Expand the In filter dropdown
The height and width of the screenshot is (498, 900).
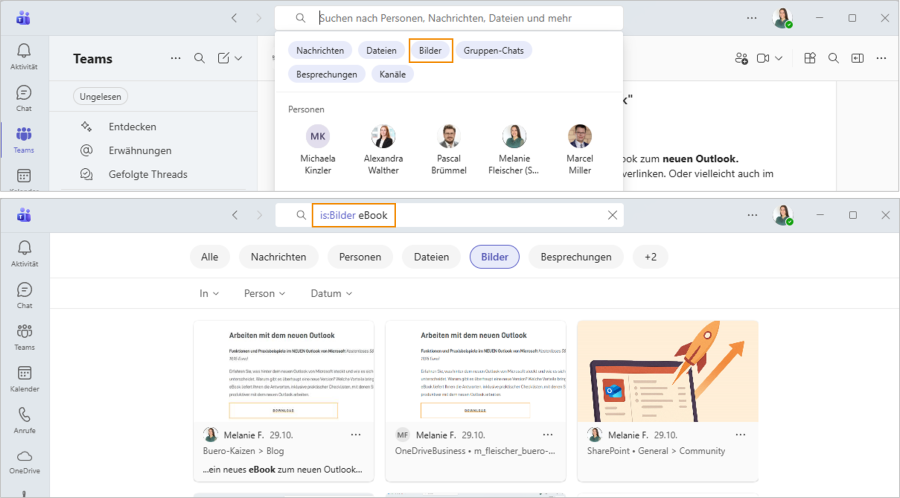209,294
